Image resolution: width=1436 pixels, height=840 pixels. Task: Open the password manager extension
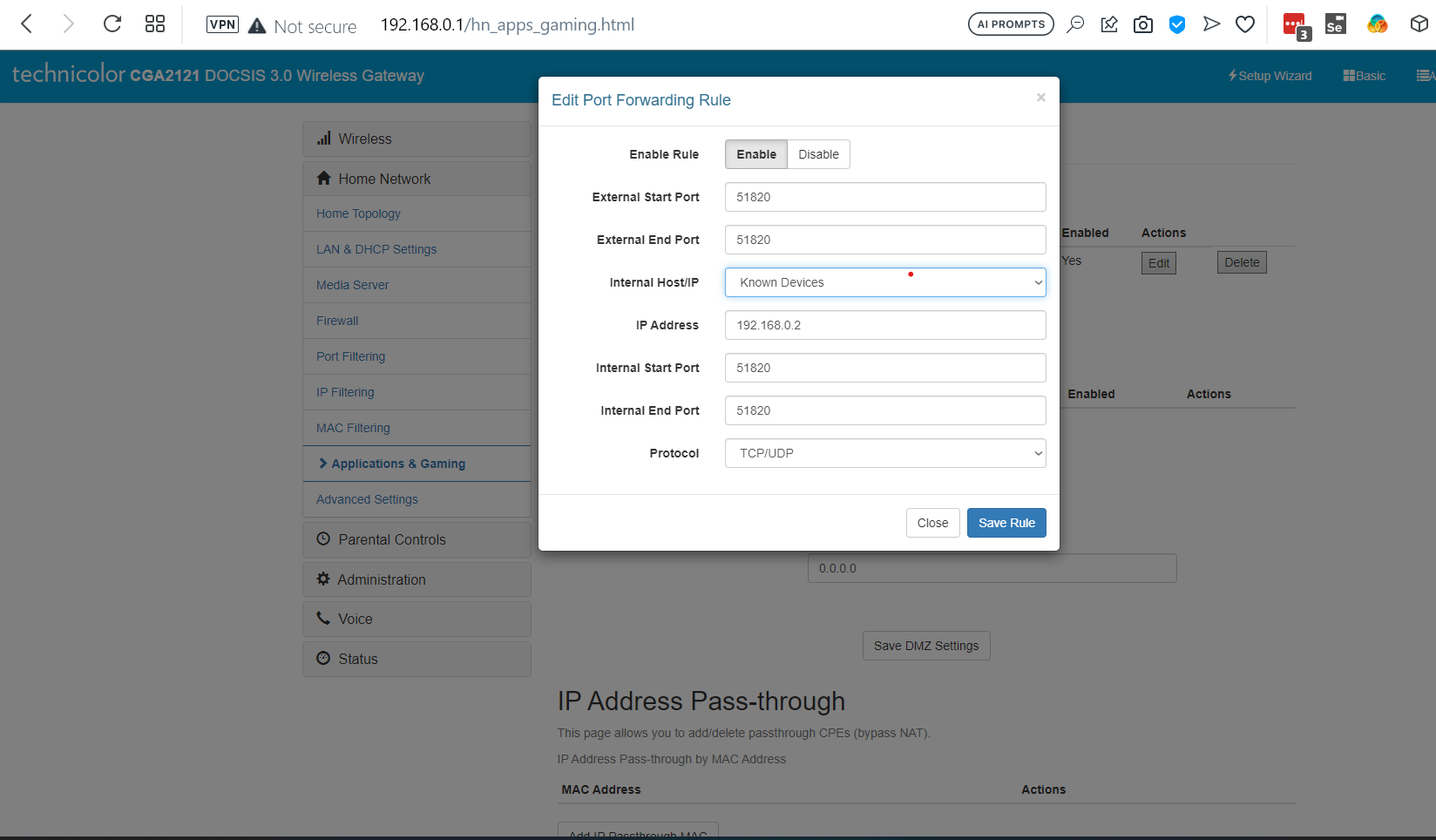coord(1294,24)
